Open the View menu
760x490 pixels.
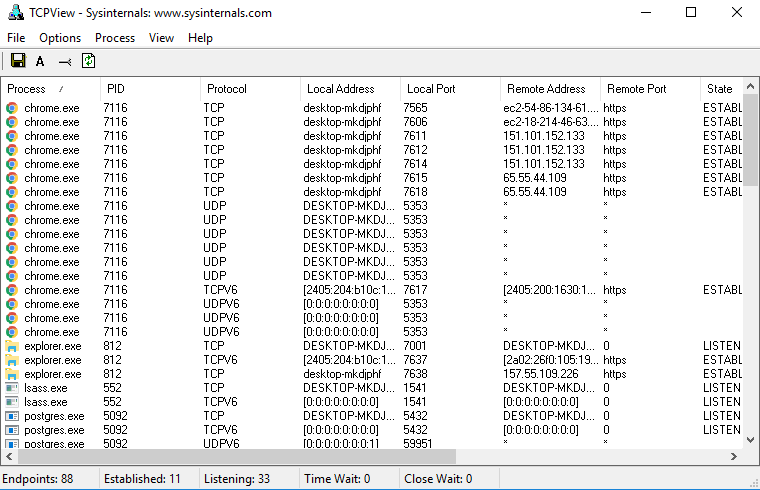(161, 38)
